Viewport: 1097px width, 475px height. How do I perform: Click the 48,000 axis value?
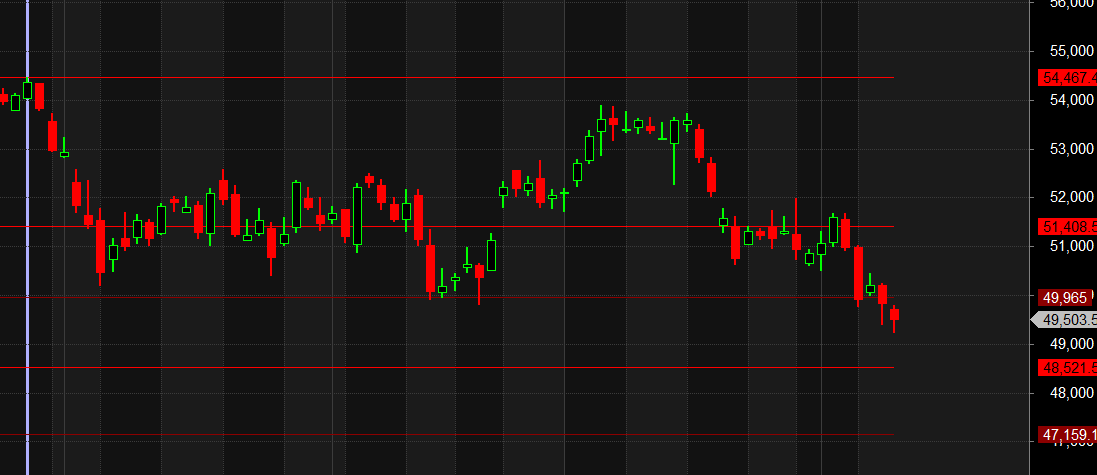(x=1070, y=392)
